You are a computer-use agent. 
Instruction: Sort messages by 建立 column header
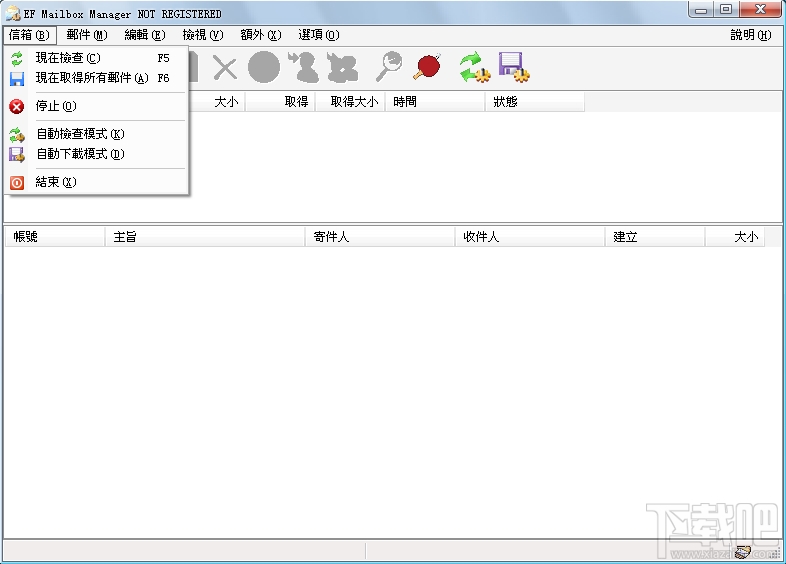tap(655, 237)
